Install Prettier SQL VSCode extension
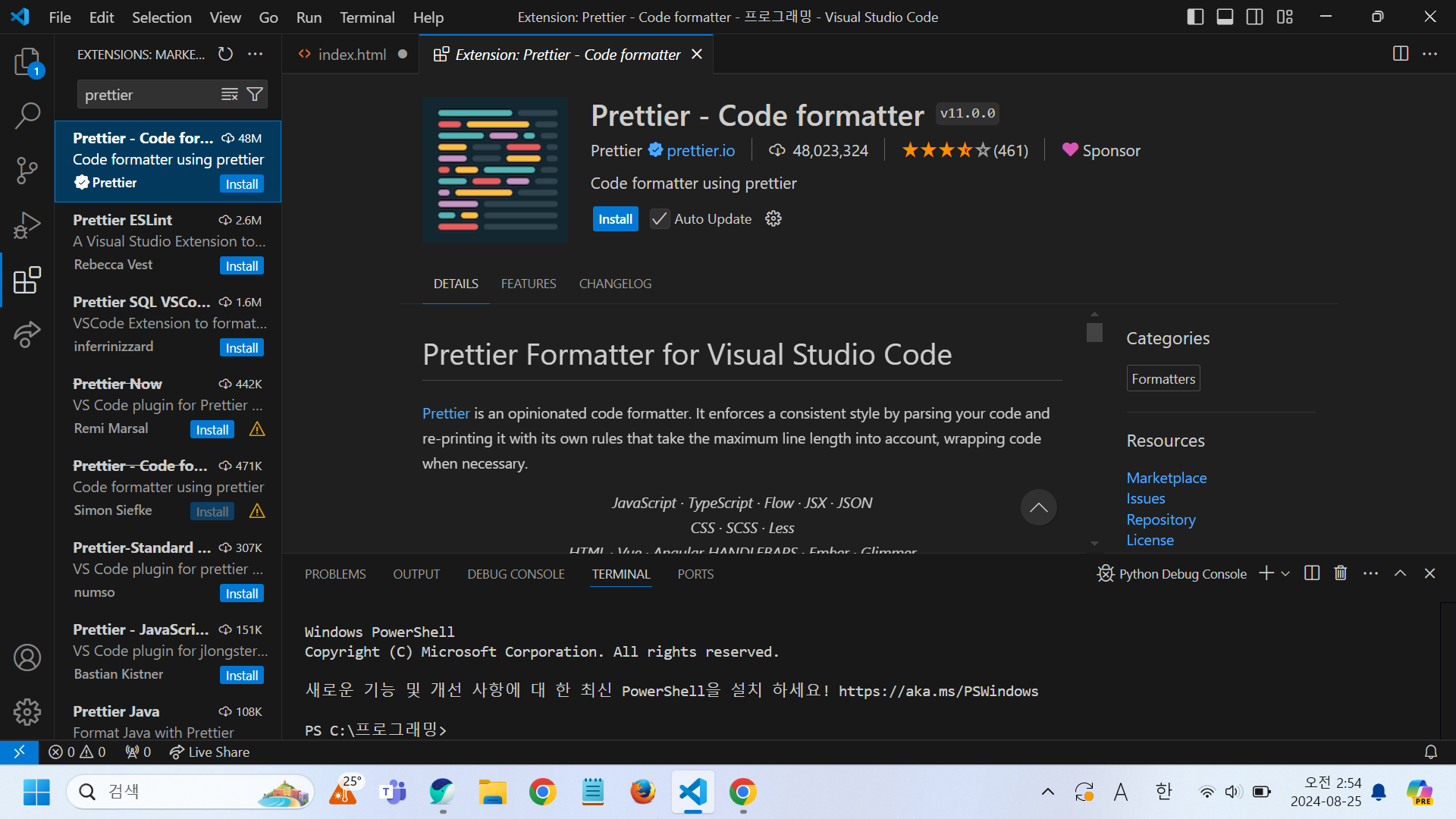Screen dimensions: 1456x819 click(x=242, y=348)
